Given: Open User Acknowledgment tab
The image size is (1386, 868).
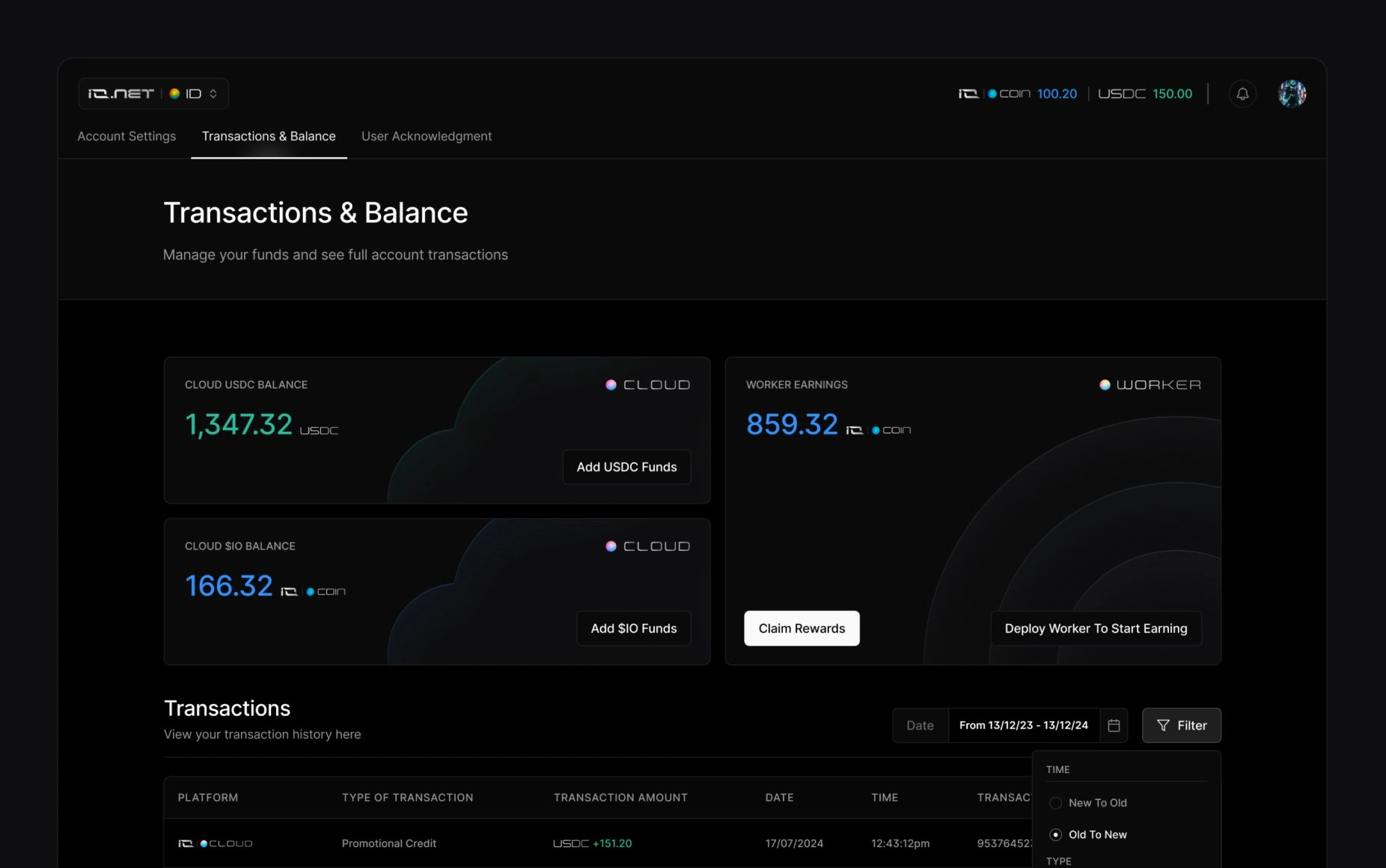Looking at the screenshot, I should point(427,136).
